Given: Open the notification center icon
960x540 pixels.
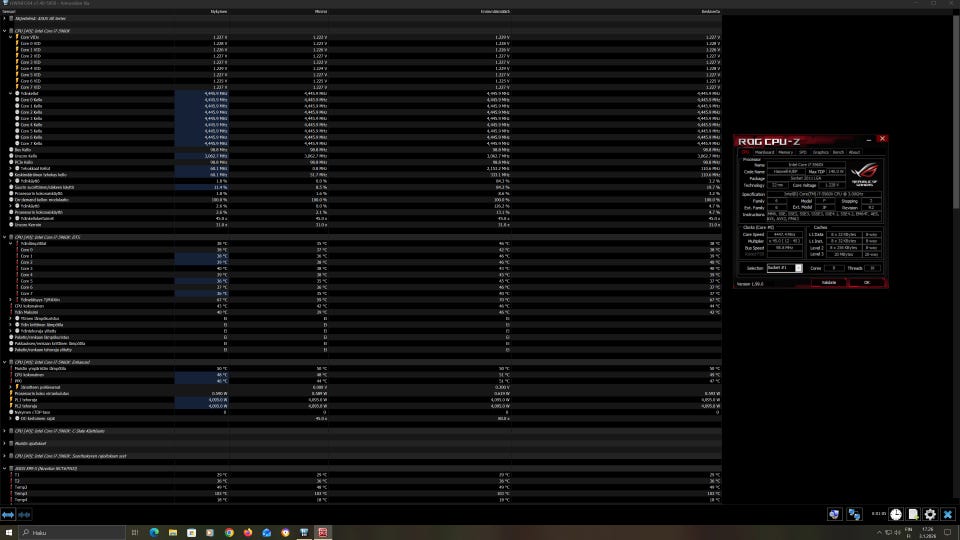Looking at the screenshot, I should pos(948,533).
